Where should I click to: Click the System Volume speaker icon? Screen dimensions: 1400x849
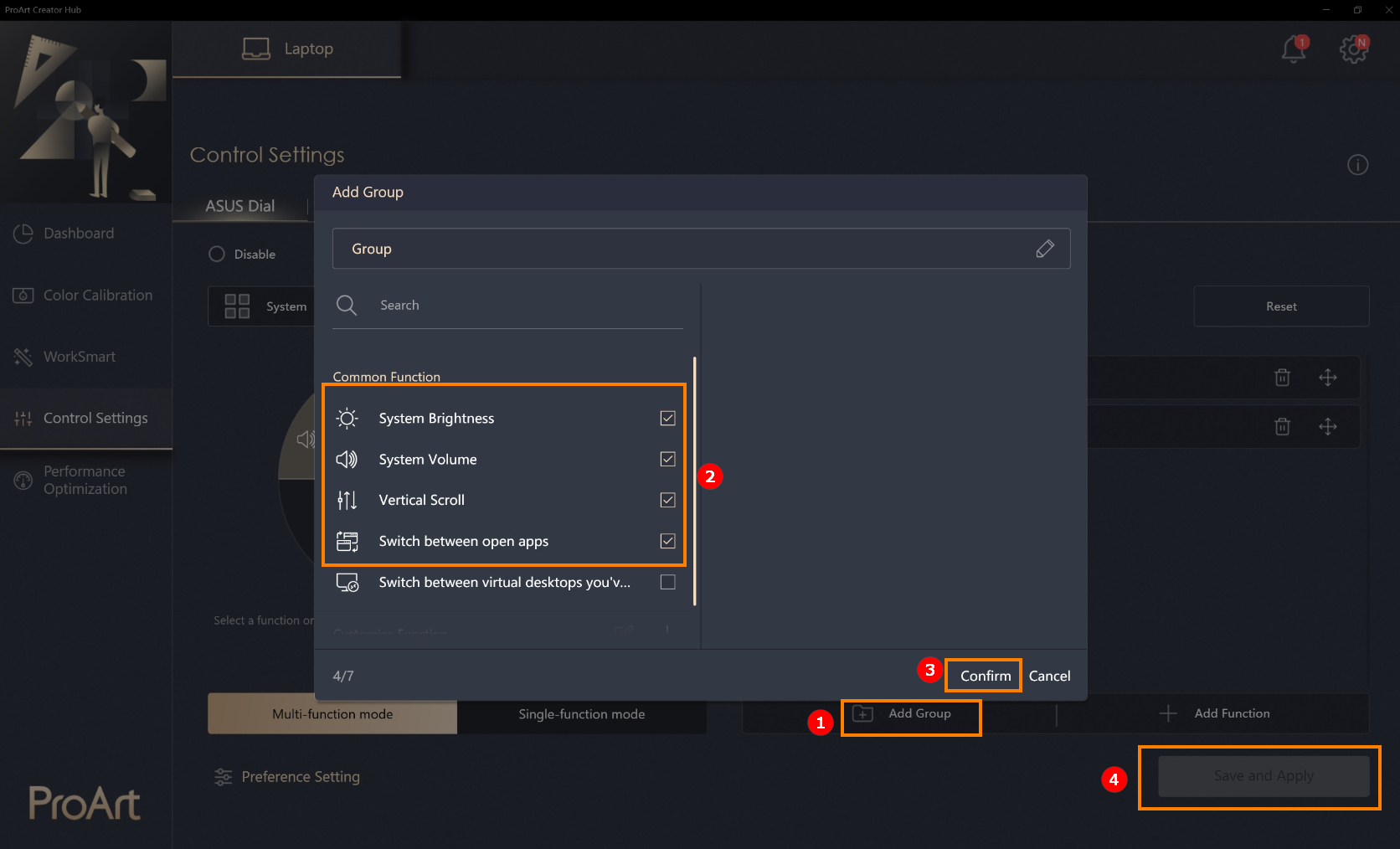[x=347, y=459]
